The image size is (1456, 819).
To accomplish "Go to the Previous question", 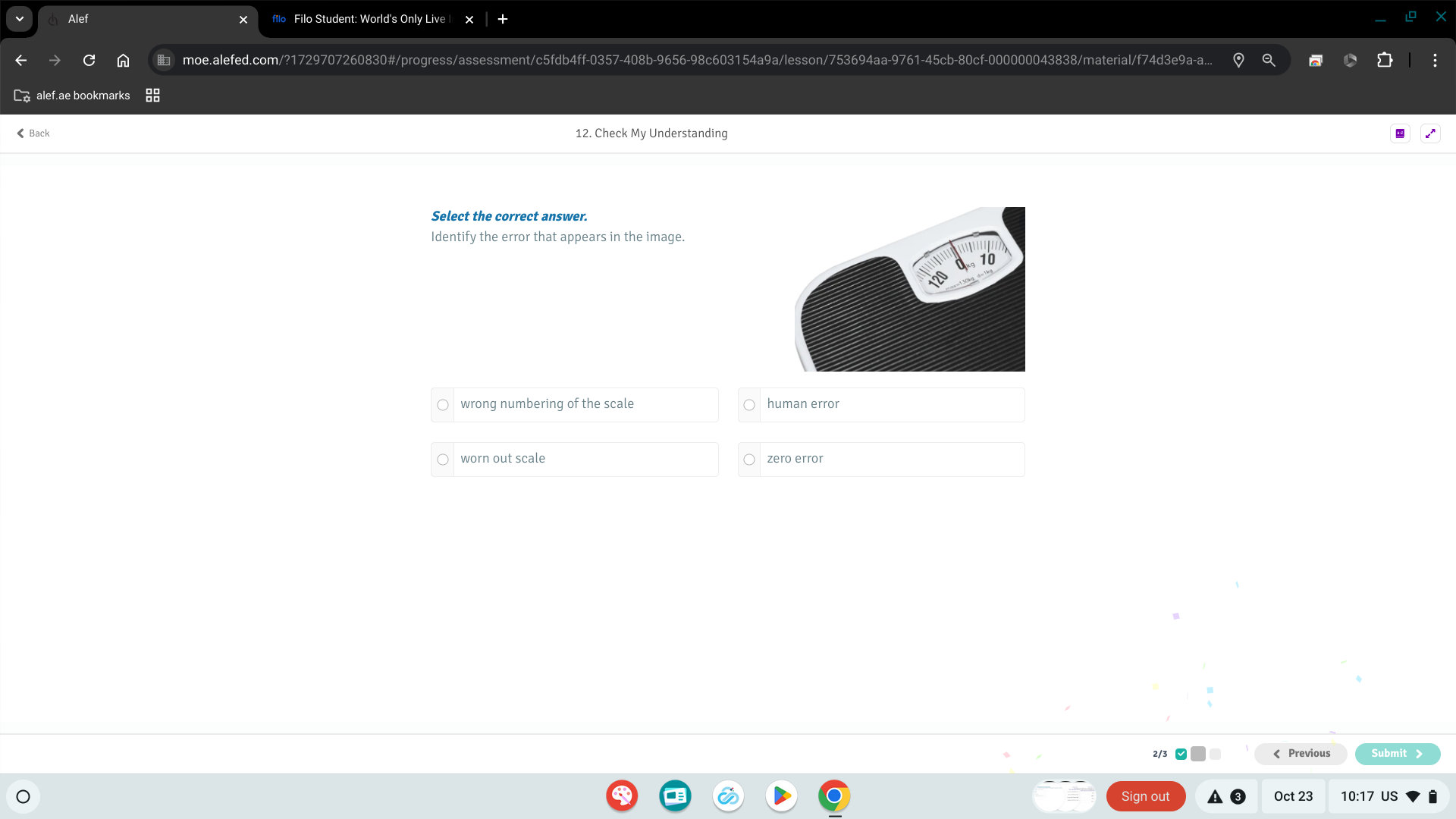I will (x=1301, y=754).
